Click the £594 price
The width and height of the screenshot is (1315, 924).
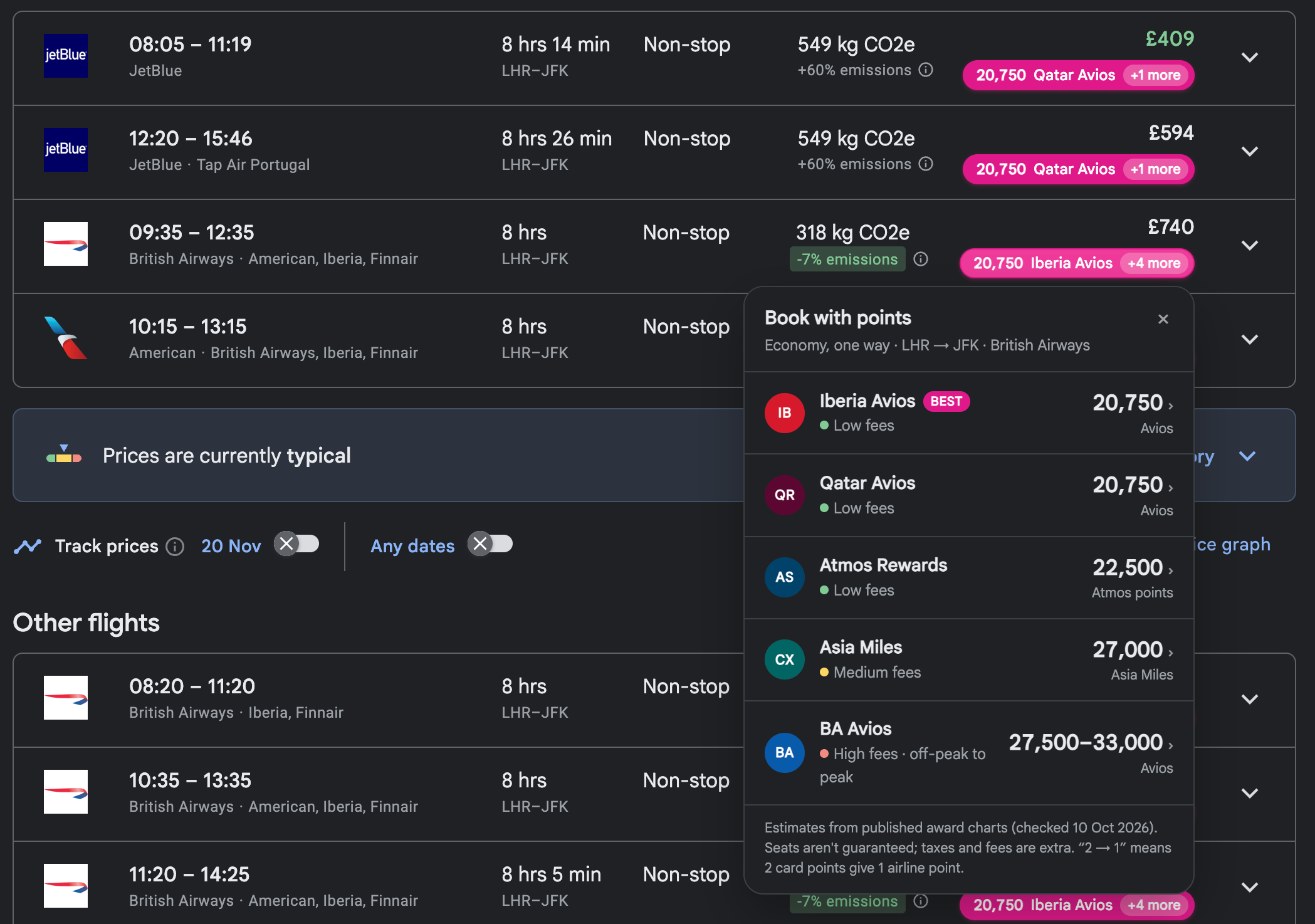click(1170, 133)
